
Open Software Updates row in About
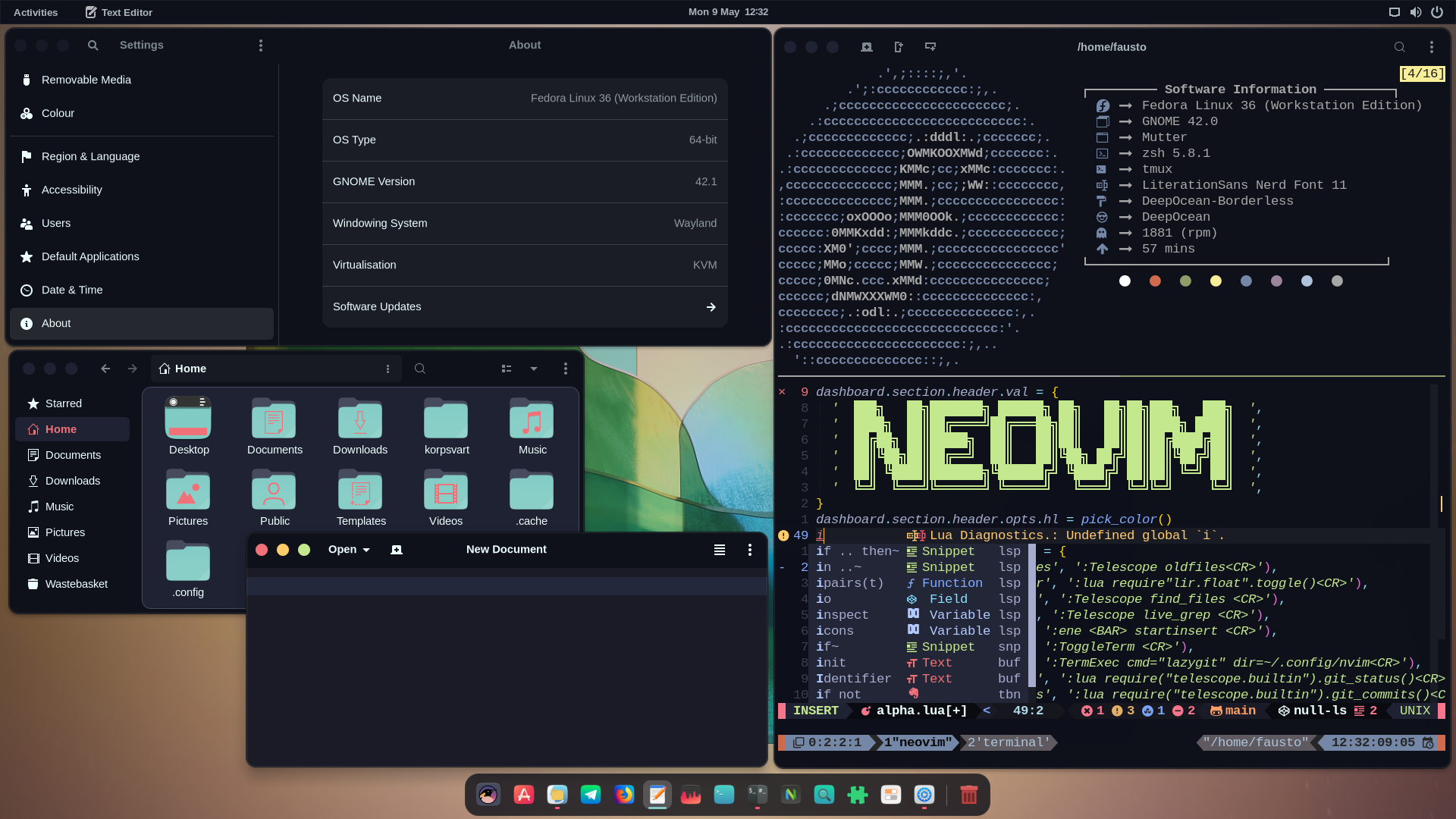pyautogui.click(x=525, y=306)
